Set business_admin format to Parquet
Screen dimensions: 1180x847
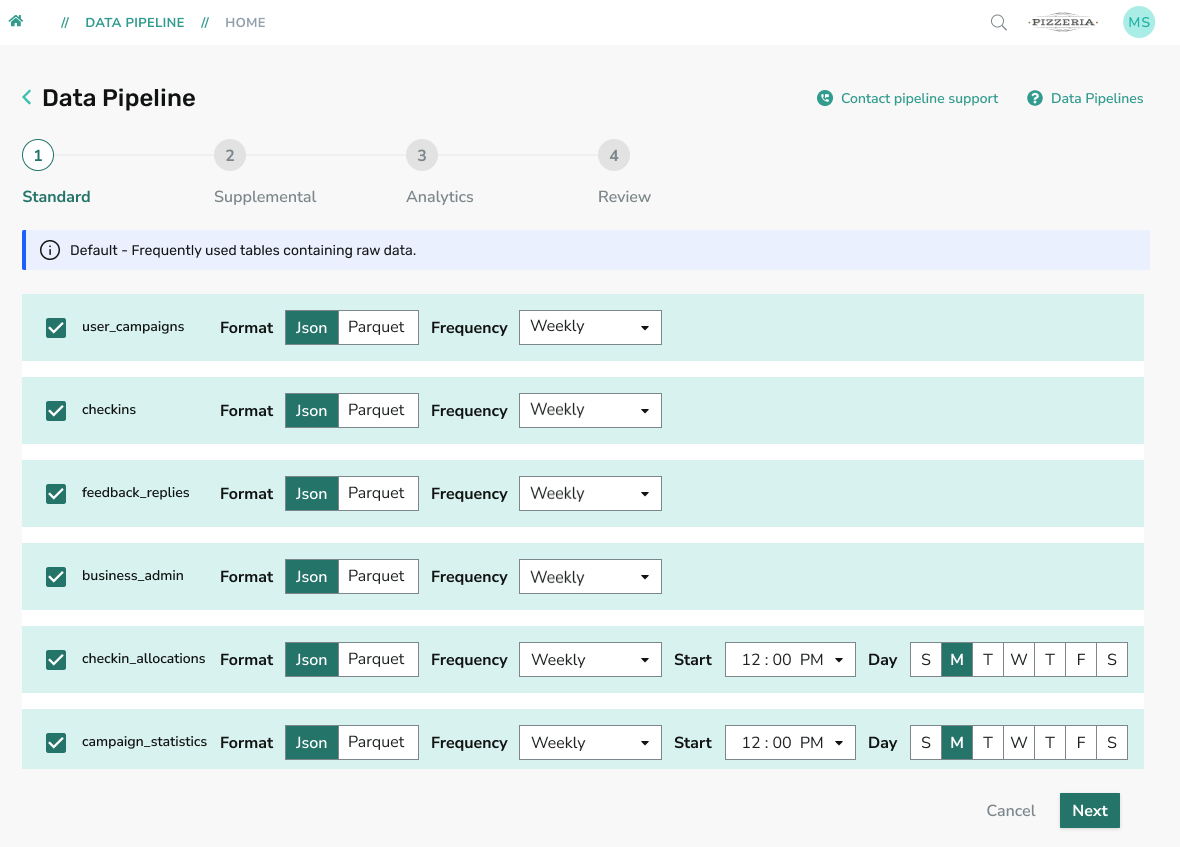(378, 576)
